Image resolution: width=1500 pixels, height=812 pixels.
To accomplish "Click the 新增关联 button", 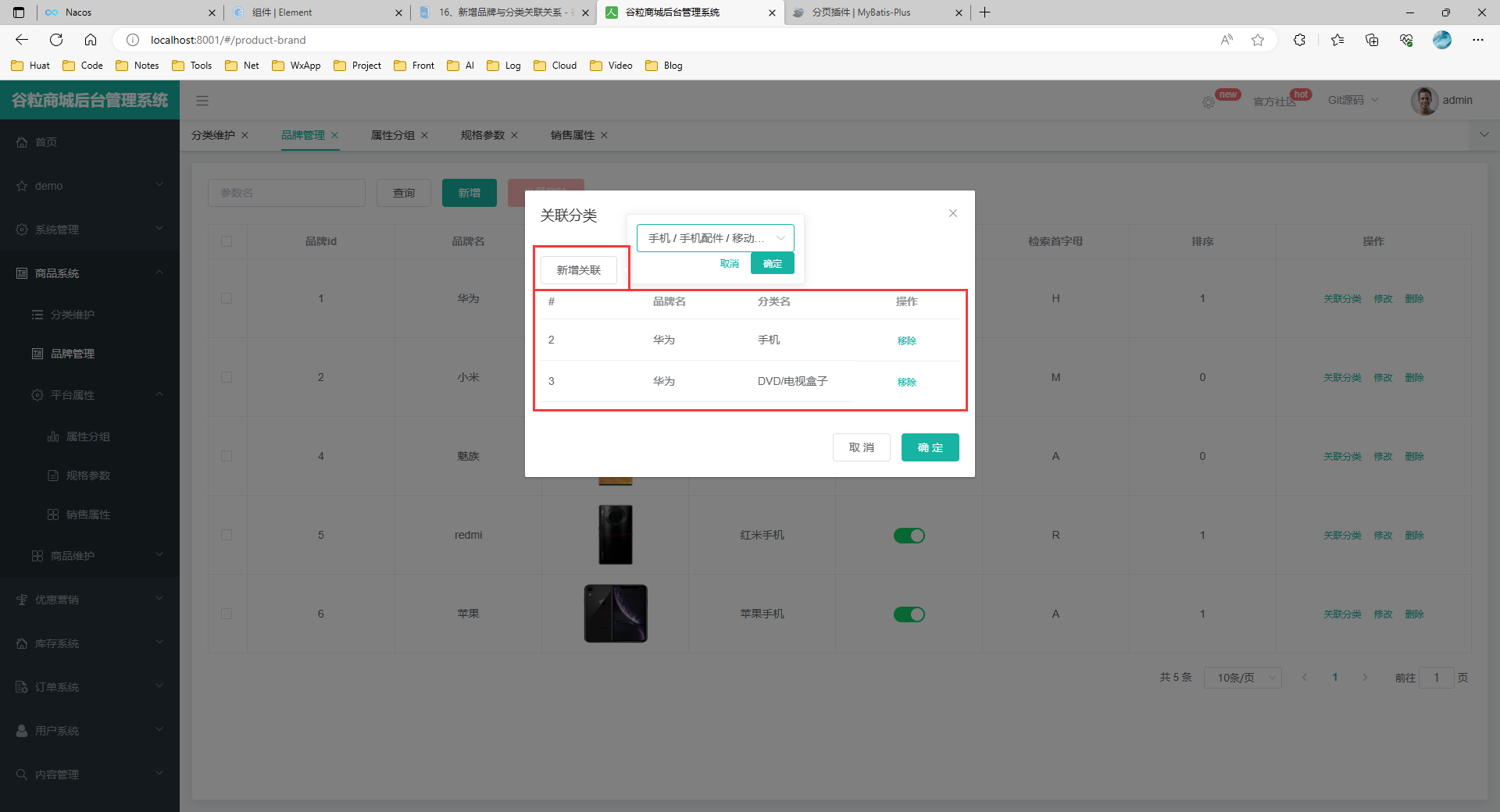I will pos(579,270).
